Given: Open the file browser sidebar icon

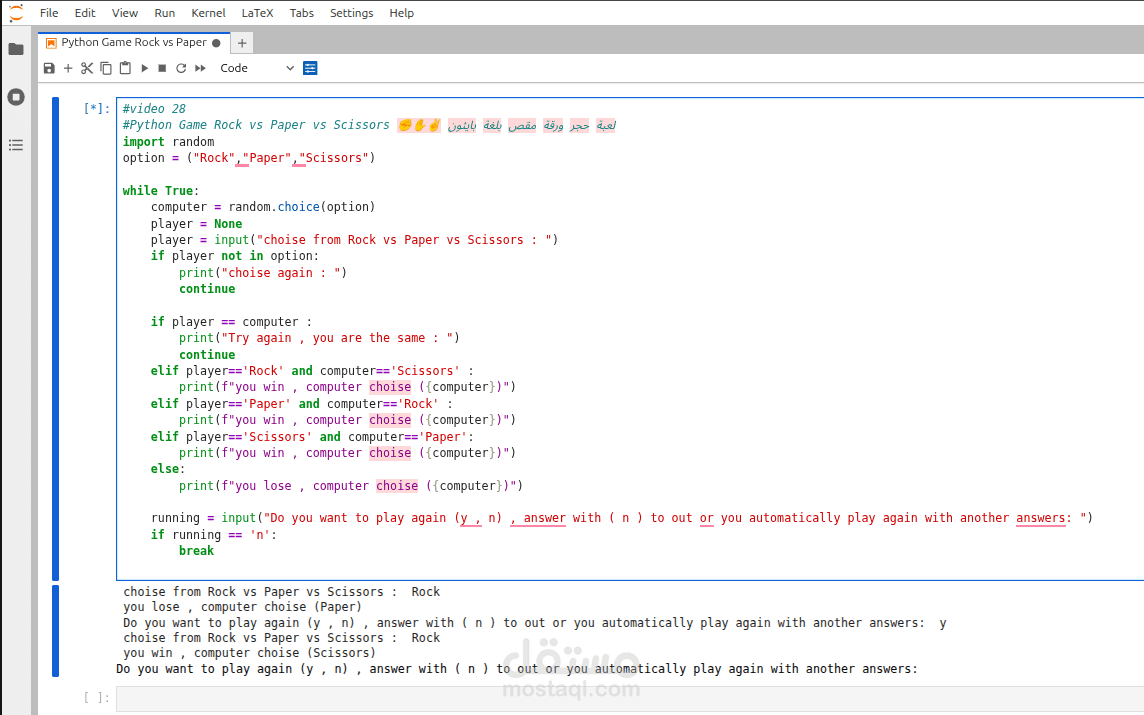Looking at the screenshot, I should (x=16, y=49).
